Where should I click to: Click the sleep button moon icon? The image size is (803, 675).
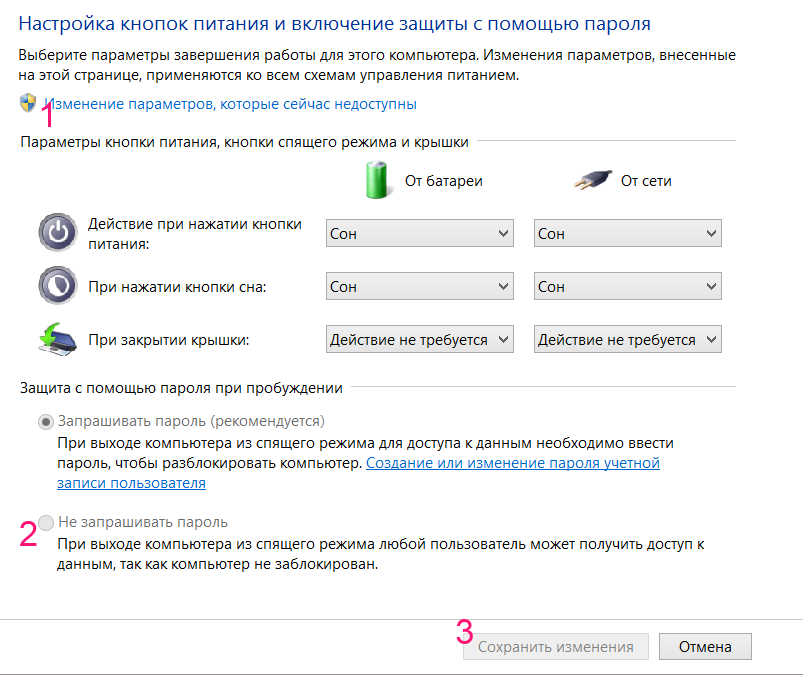pos(58,285)
